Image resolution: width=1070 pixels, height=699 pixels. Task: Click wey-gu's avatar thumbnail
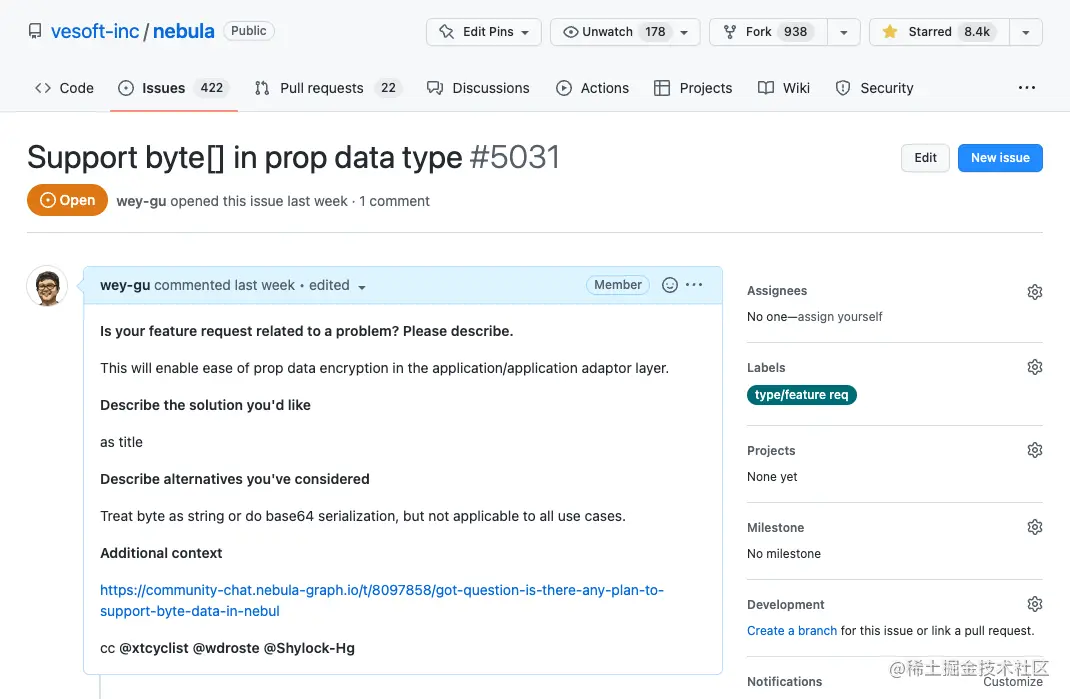coord(46,287)
